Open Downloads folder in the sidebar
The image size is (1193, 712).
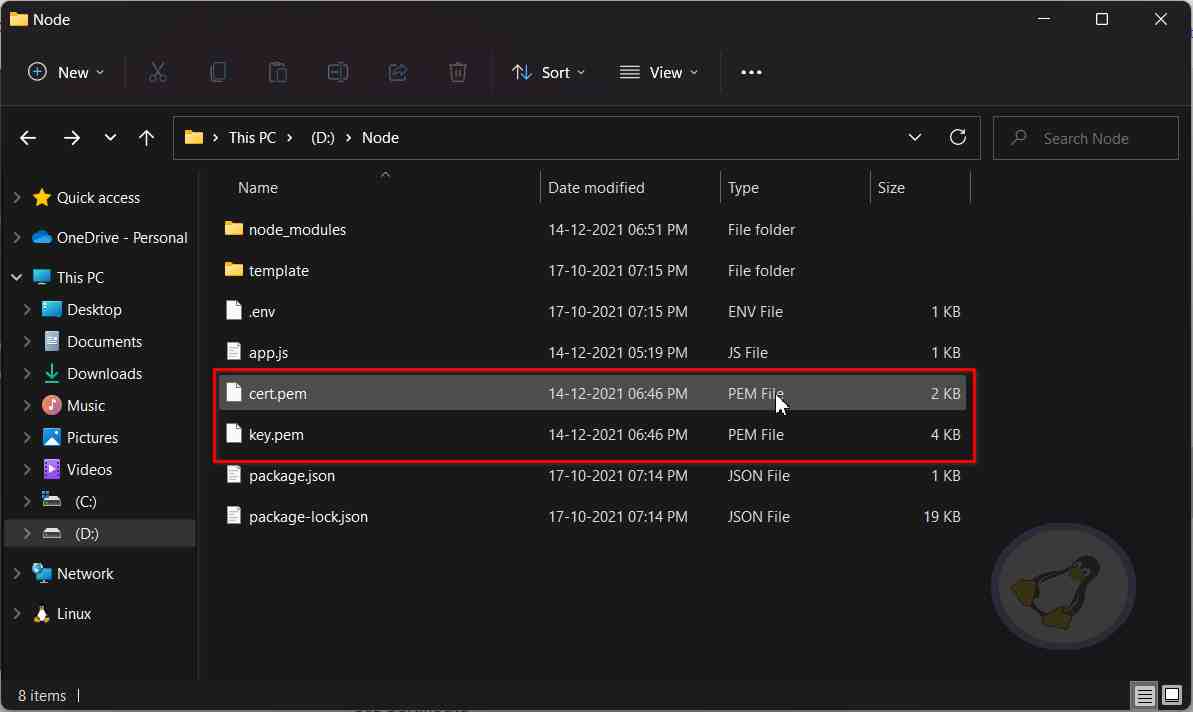click(104, 374)
